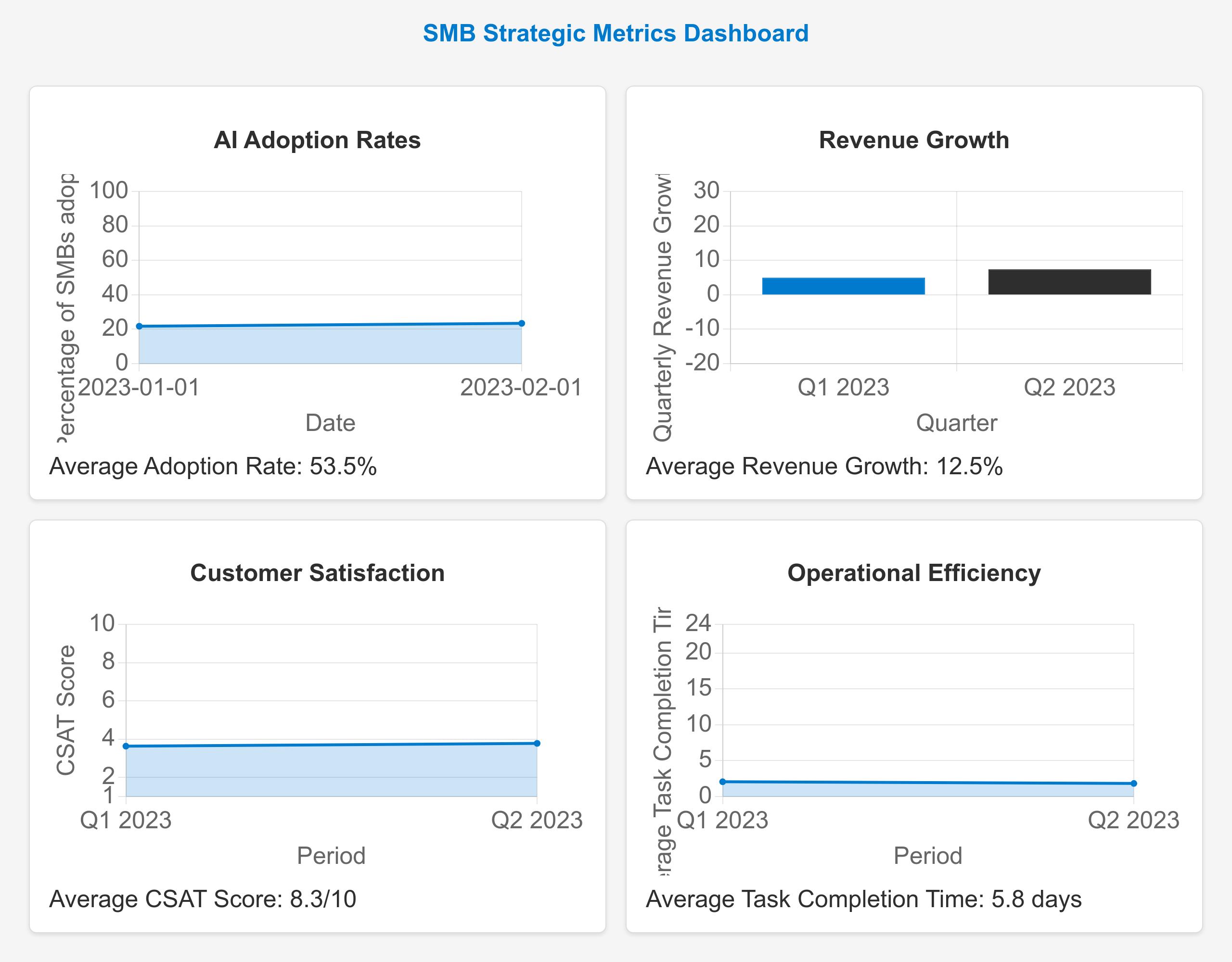Click the AI Adoption Rates chart title
This screenshot has width=1232, height=962.
(x=317, y=140)
